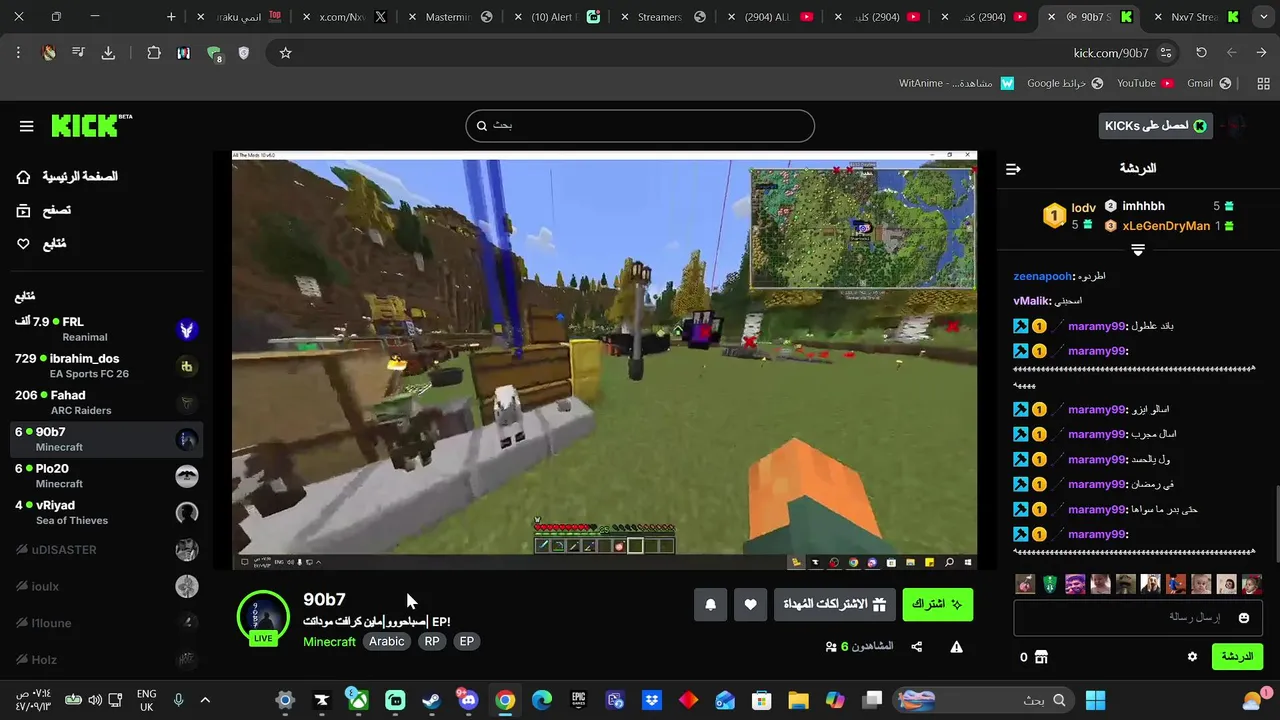
Task: Open the Kick hamburger menu
Action: [x=27, y=126]
